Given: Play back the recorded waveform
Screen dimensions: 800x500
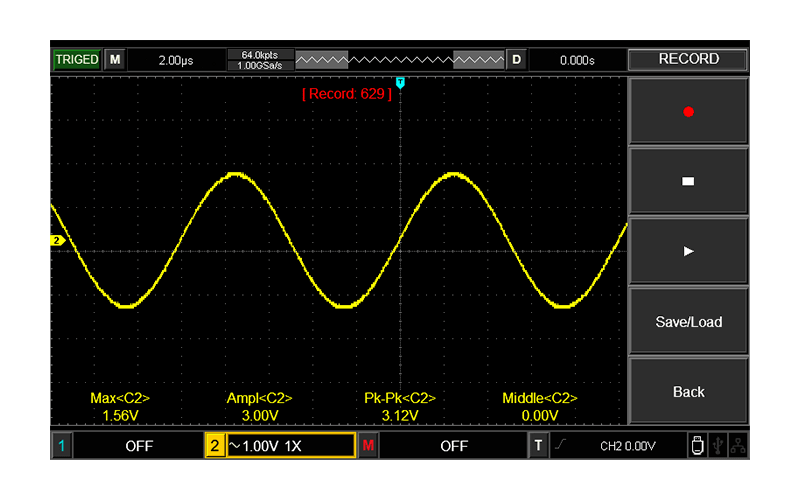Looking at the screenshot, I should [688, 251].
